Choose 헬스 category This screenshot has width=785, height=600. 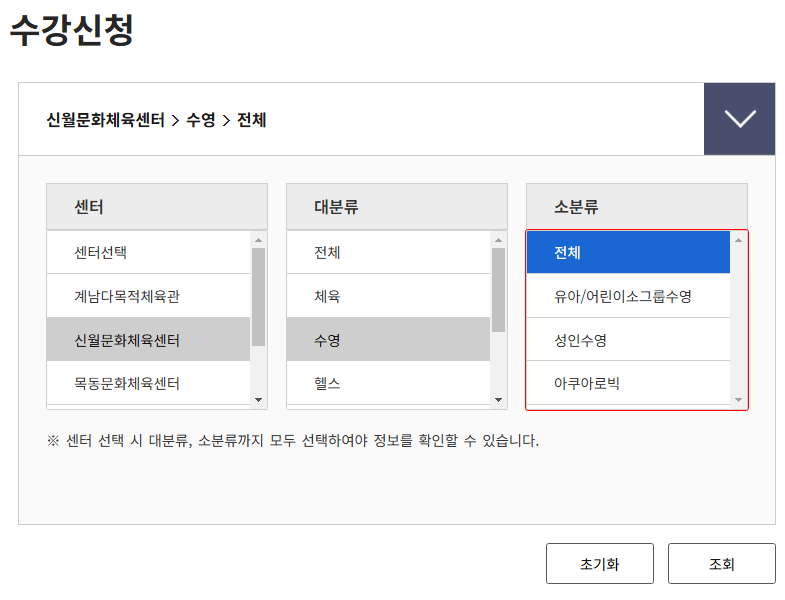(388, 383)
